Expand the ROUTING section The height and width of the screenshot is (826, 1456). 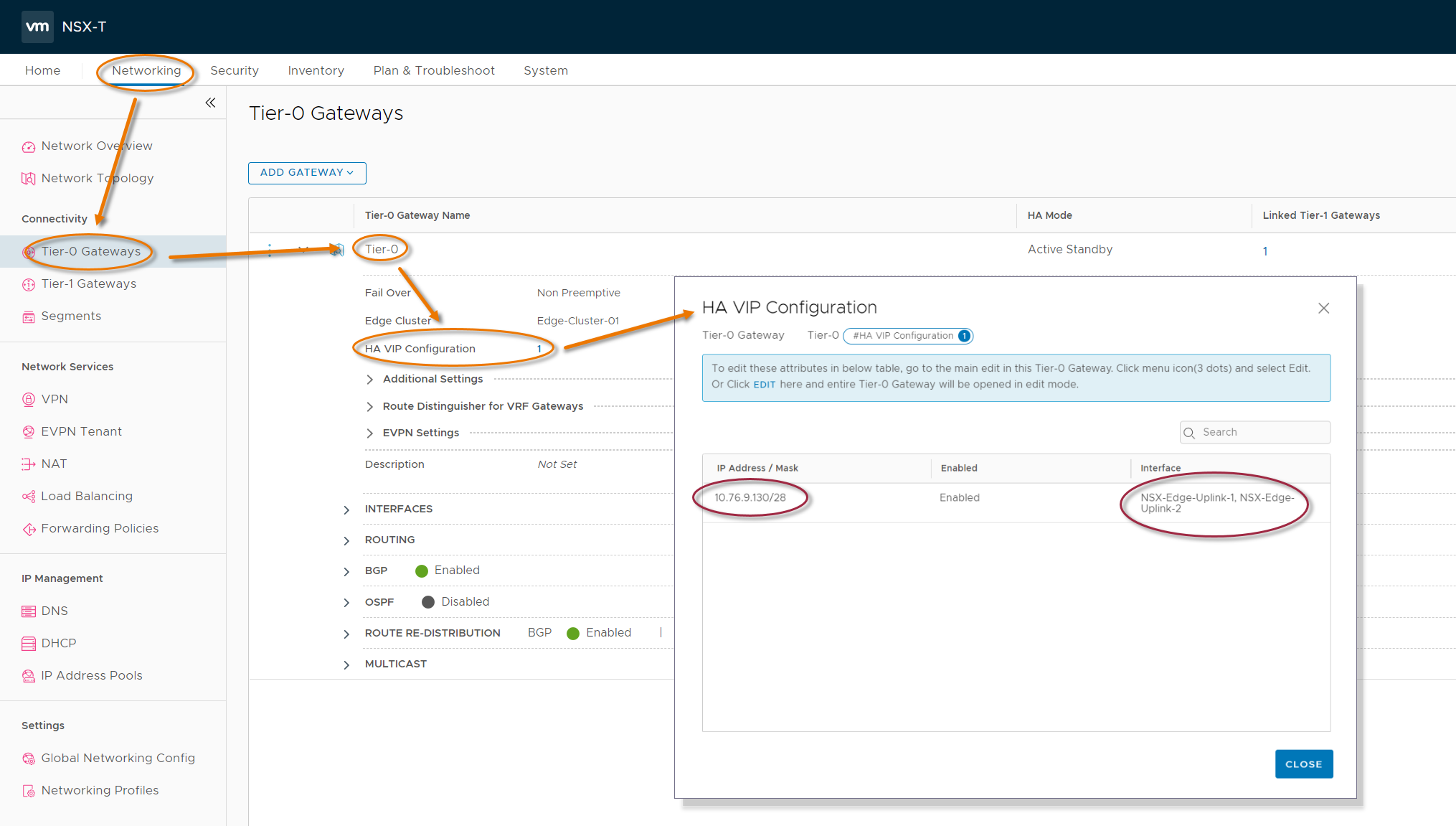[346, 540]
